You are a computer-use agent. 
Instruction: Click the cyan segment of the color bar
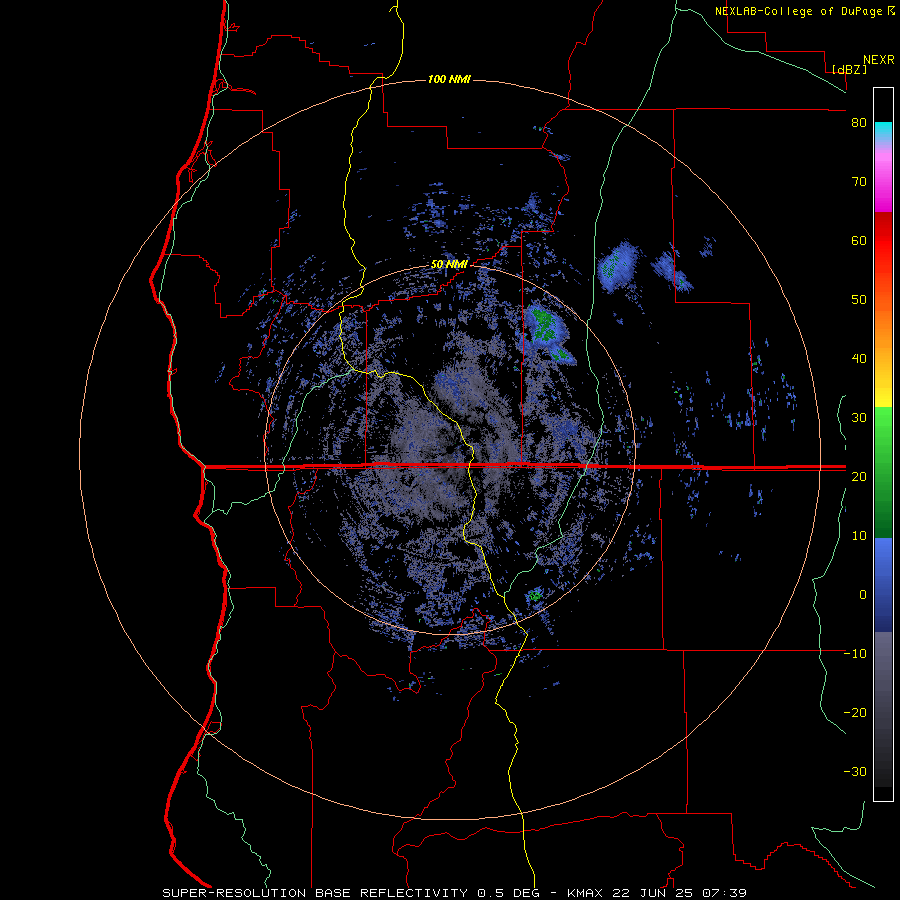click(x=883, y=131)
